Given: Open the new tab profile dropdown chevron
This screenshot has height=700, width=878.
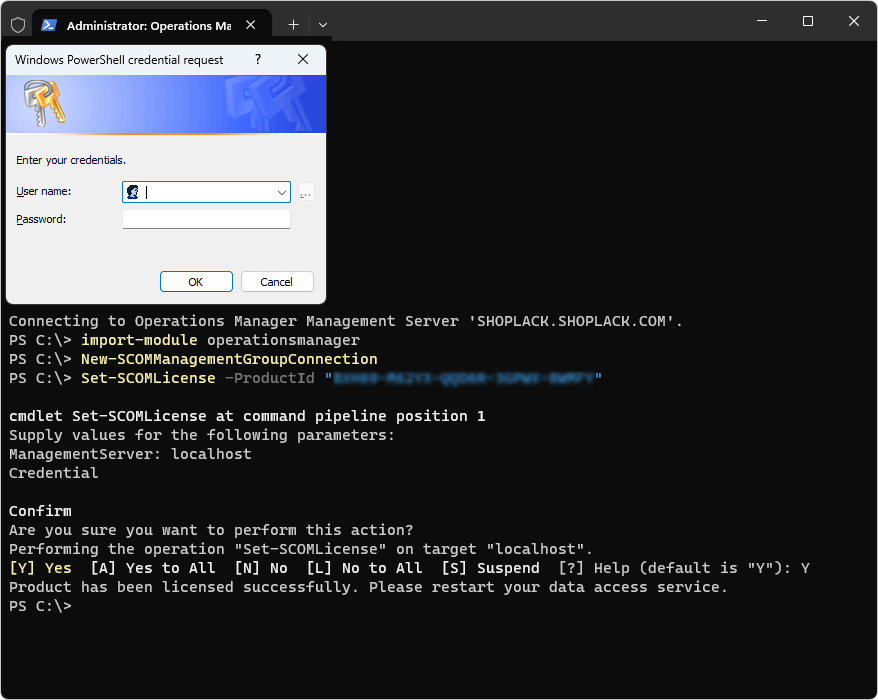Looking at the screenshot, I should tap(323, 25).
